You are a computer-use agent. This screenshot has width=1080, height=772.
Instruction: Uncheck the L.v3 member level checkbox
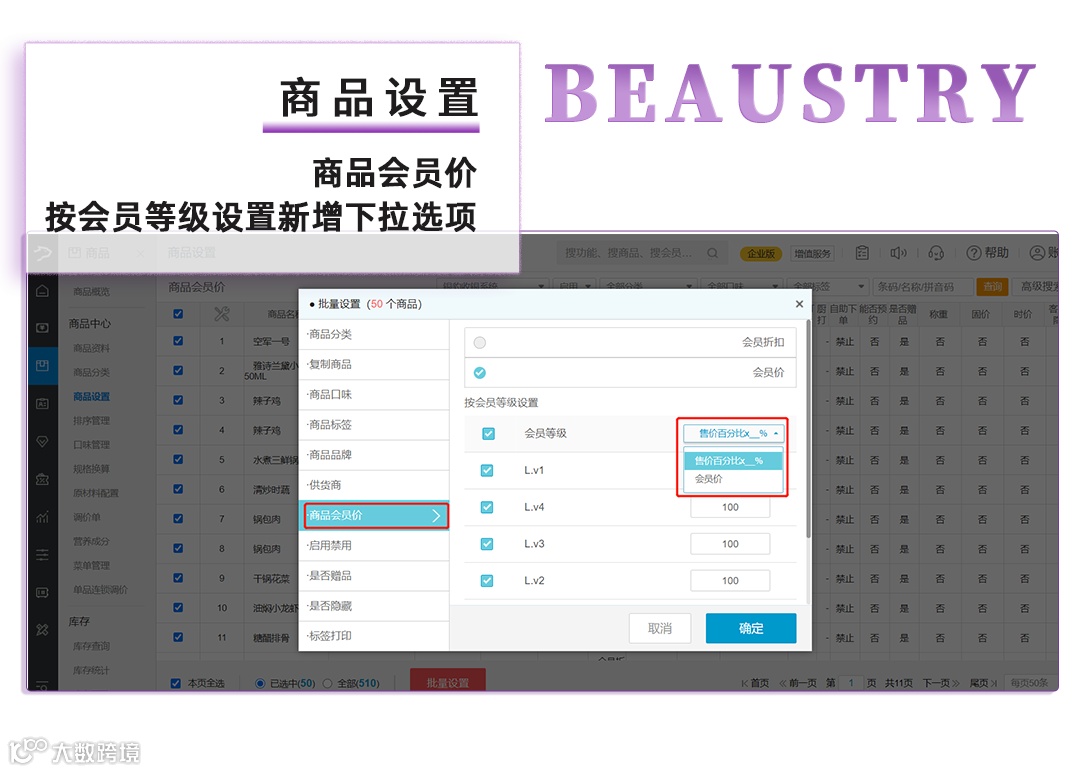tap(487, 543)
